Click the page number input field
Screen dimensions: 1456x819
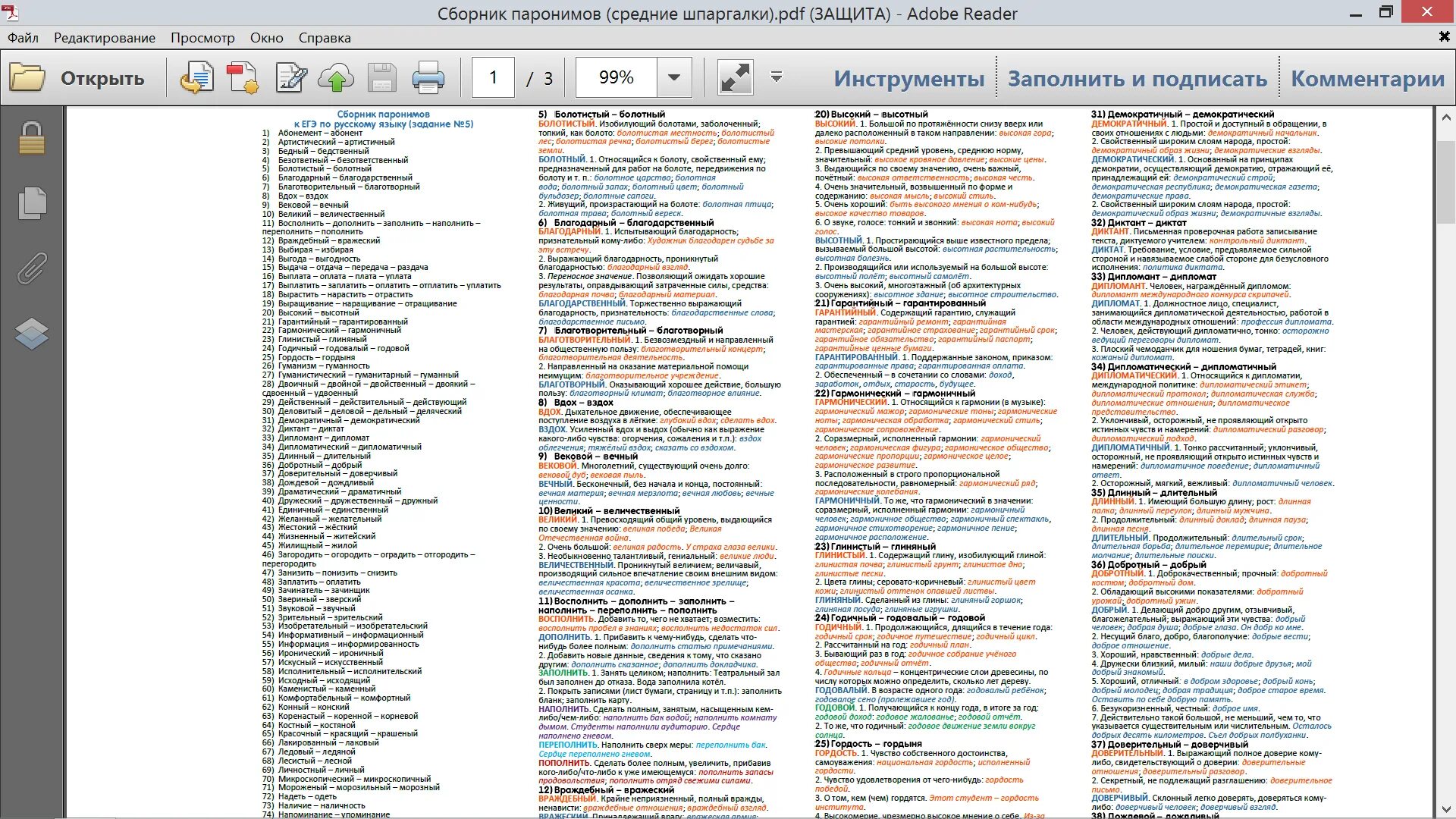point(493,77)
